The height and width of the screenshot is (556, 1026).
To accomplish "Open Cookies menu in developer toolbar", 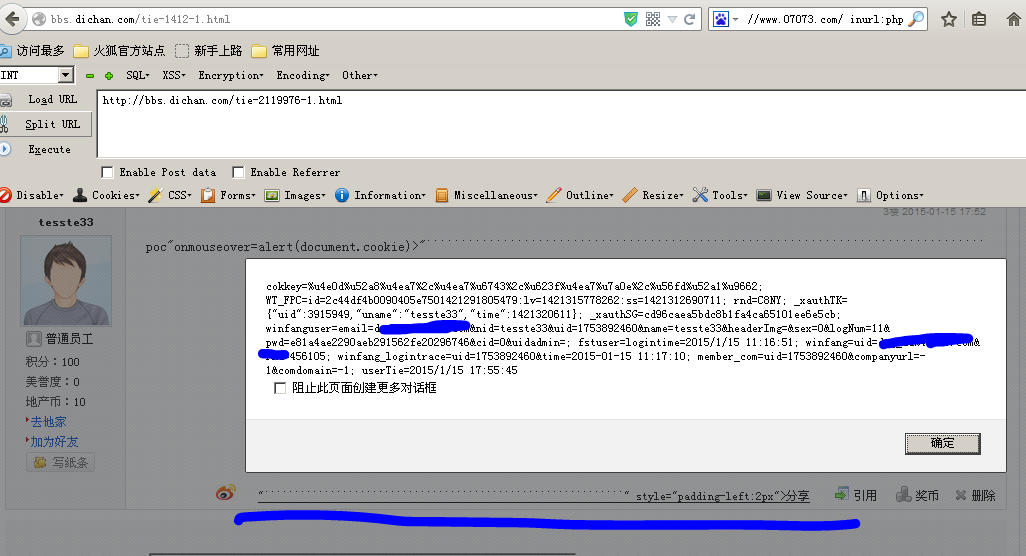I will [107, 195].
